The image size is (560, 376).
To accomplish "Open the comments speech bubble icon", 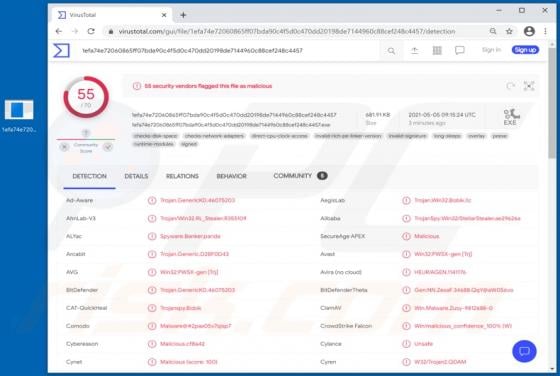I will tap(460, 50).
